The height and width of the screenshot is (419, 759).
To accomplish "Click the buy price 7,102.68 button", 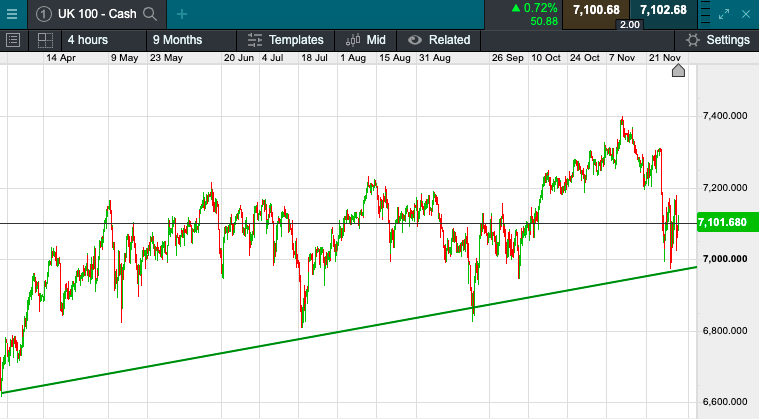I will pyautogui.click(x=663, y=10).
